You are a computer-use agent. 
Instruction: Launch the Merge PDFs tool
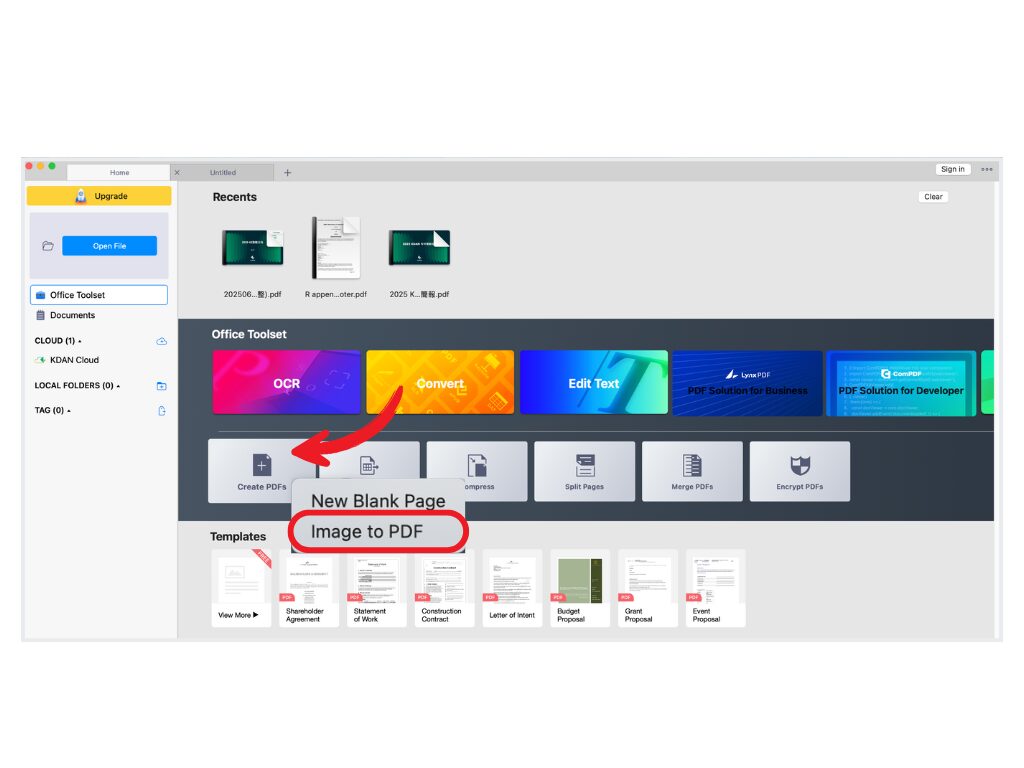[x=692, y=466]
